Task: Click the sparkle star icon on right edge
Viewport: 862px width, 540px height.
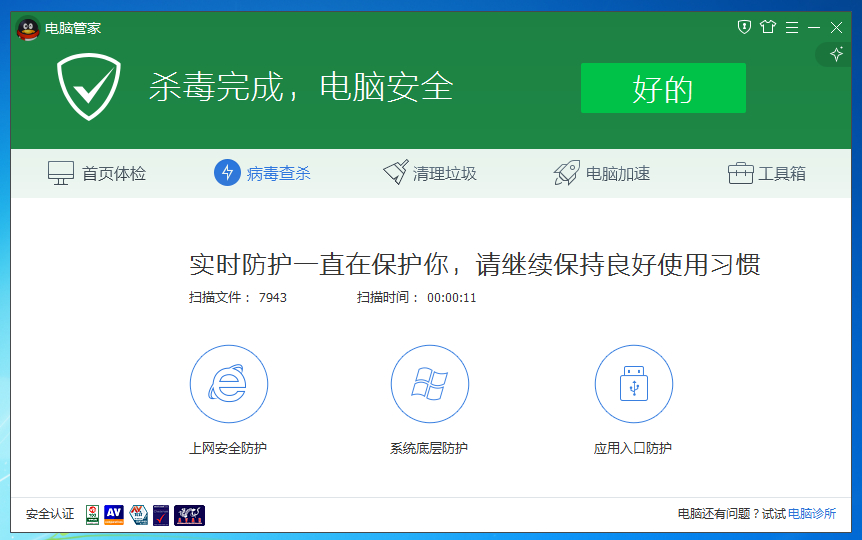Action: (836, 54)
